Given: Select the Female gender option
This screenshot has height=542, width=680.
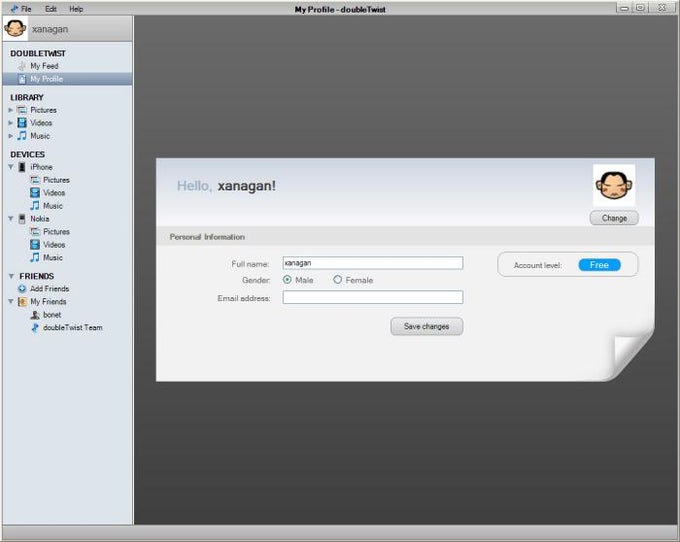Looking at the screenshot, I should (337, 280).
